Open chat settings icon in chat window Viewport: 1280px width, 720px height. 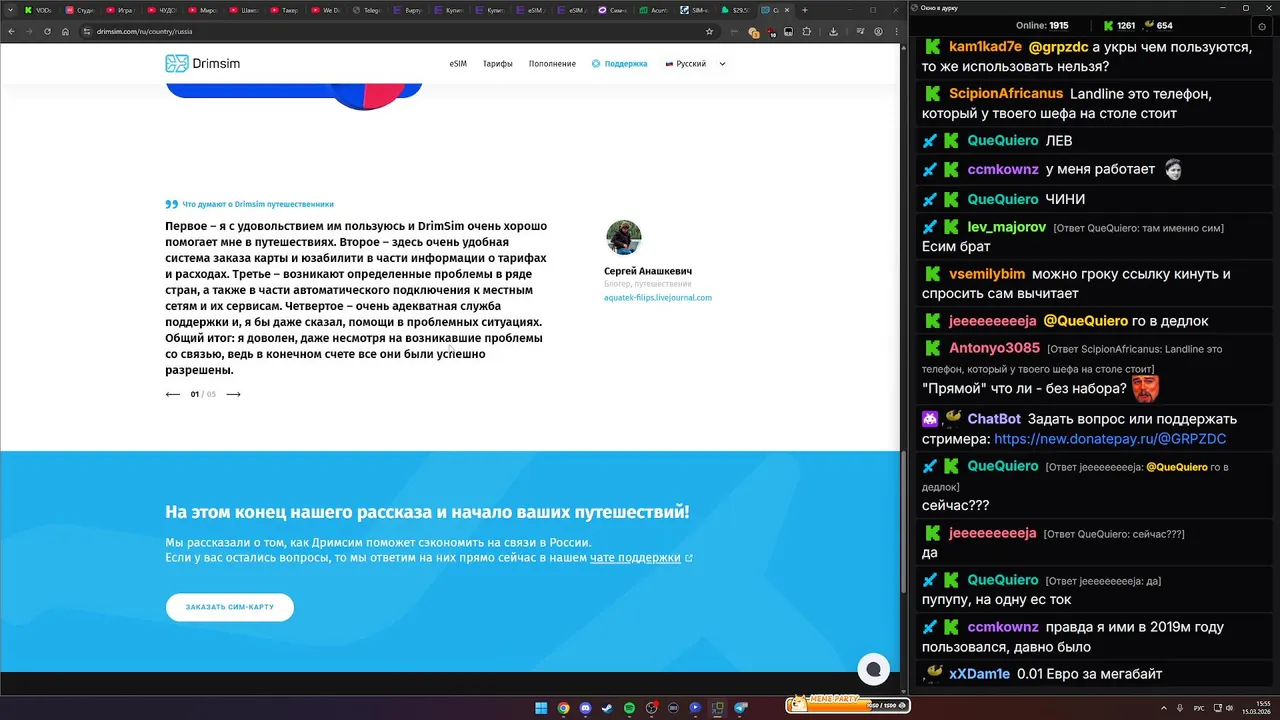(x=1261, y=26)
